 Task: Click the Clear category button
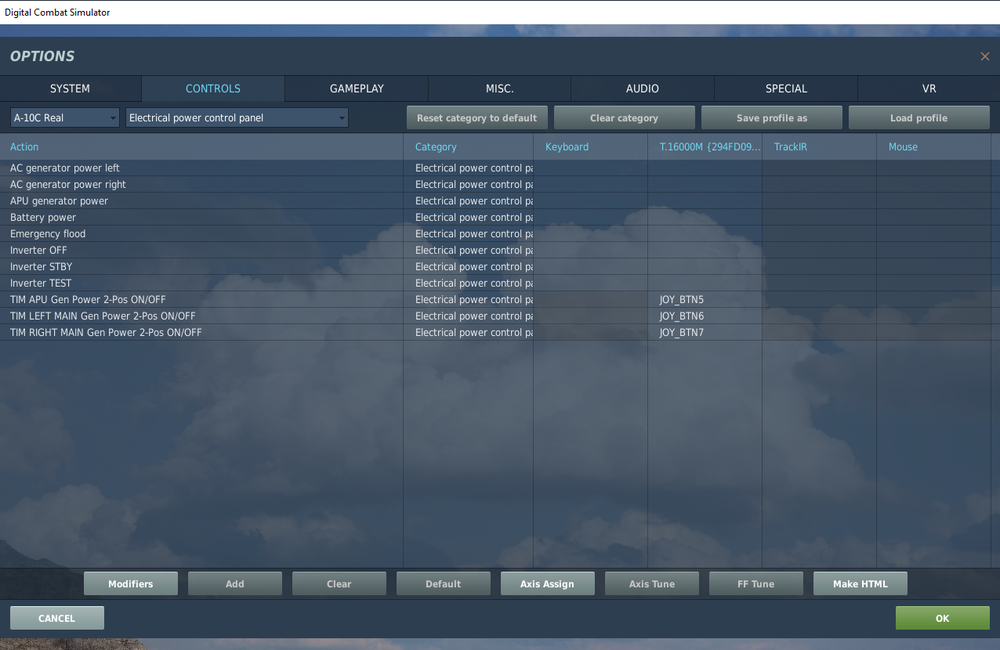pyautogui.click(x=624, y=118)
